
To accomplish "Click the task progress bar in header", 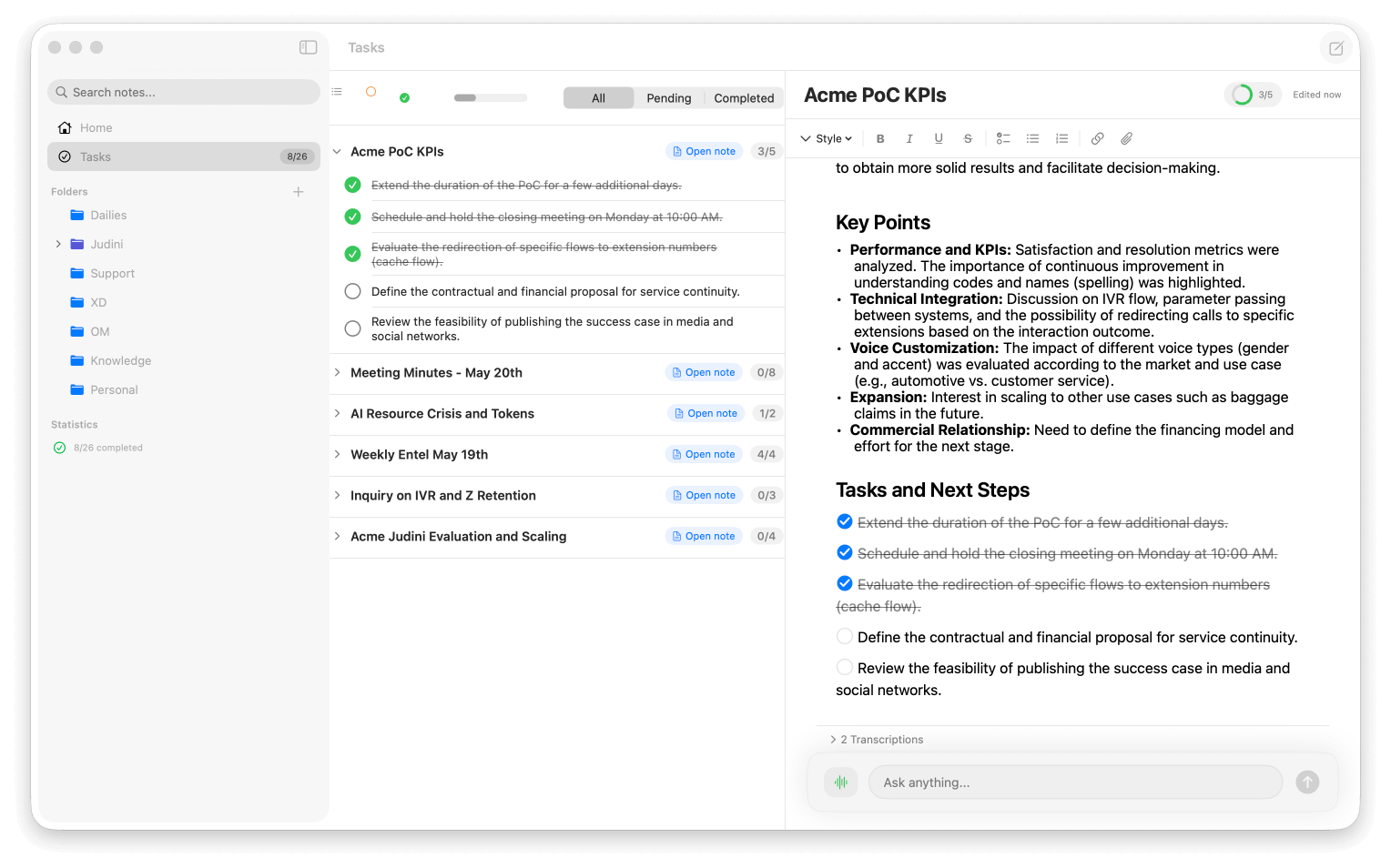I will coord(491,97).
